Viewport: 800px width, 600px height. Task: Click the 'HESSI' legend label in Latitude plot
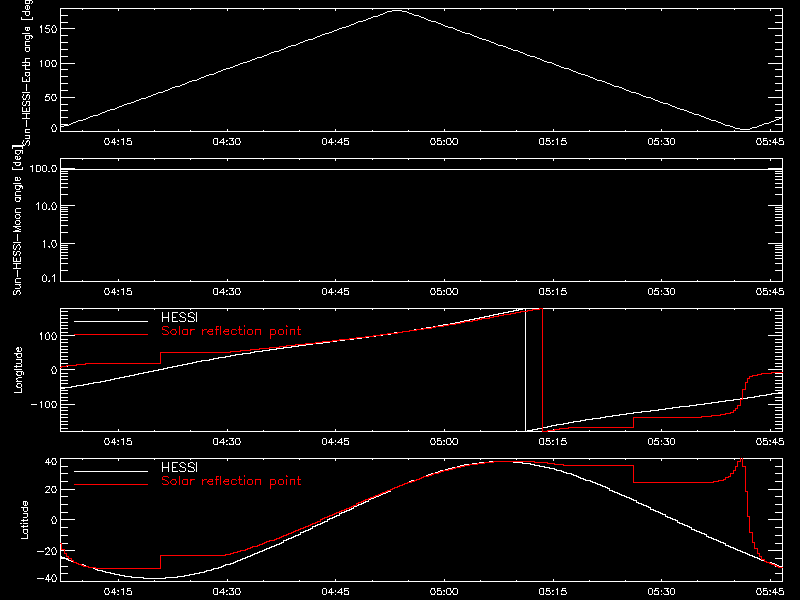(x=179, y=468)
